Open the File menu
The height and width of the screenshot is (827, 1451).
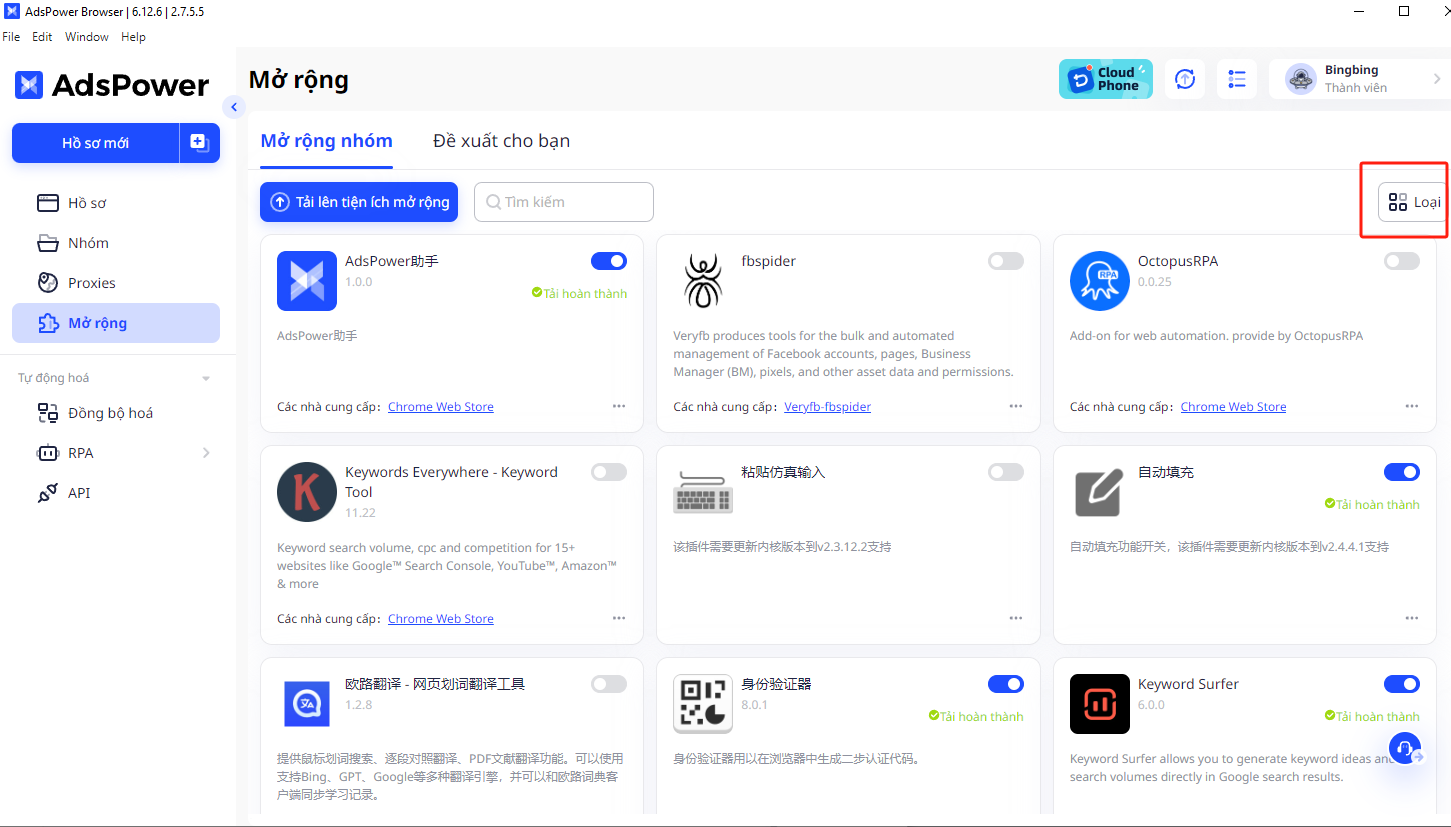coord(11,37)
